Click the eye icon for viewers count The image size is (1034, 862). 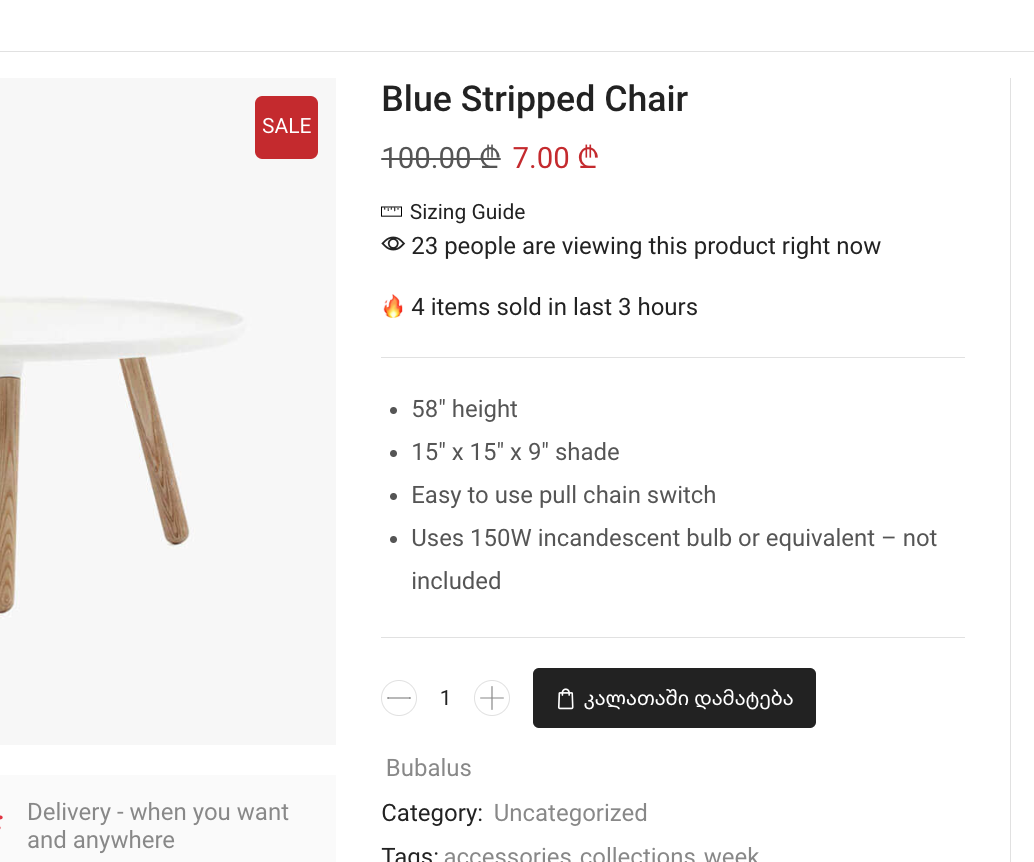(x=393, y=244)
